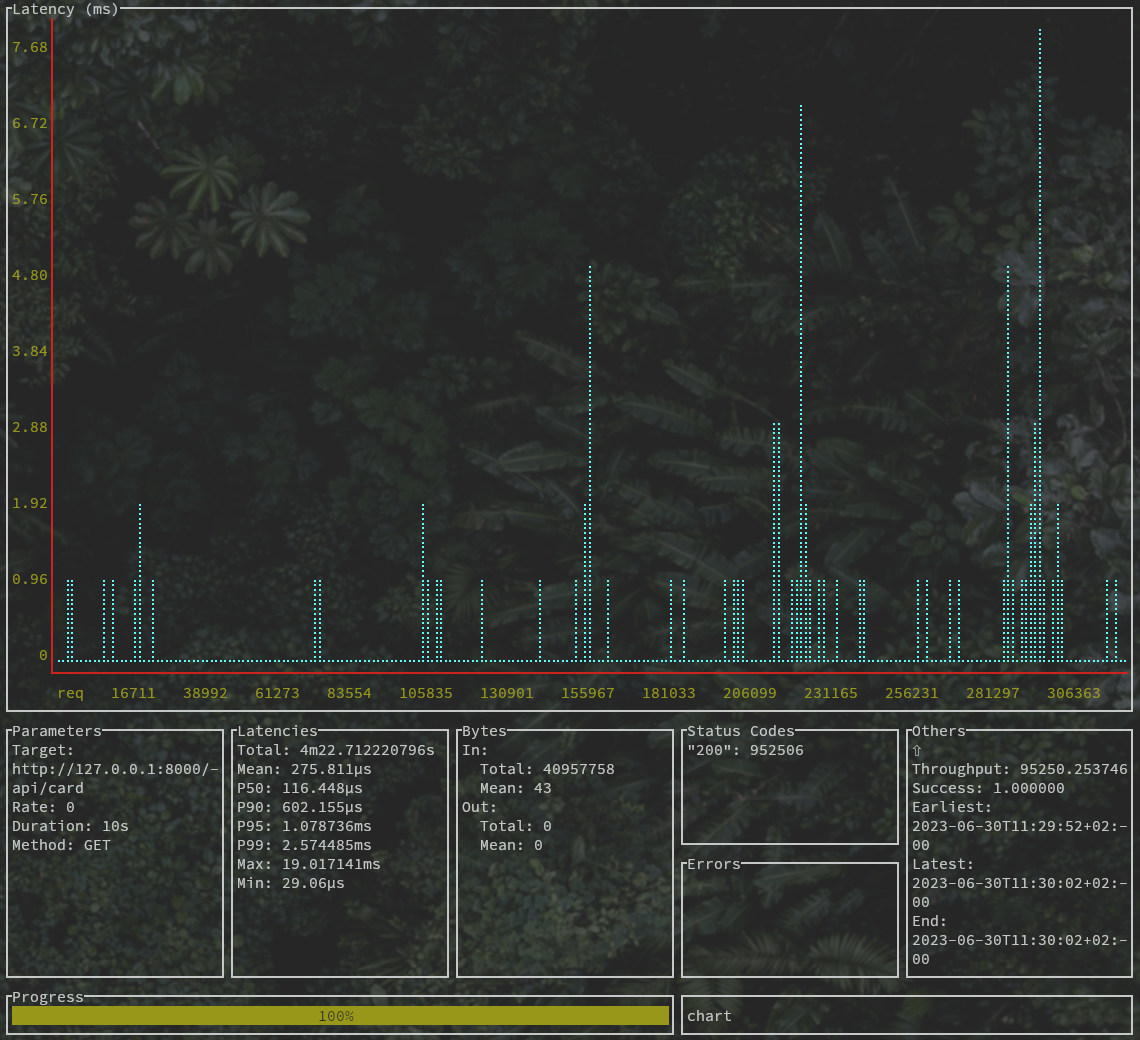Click the 206099 x-axis tick
Image resolution: width=1140 pixels, height=1040 pixels.
tap(750, 693)
